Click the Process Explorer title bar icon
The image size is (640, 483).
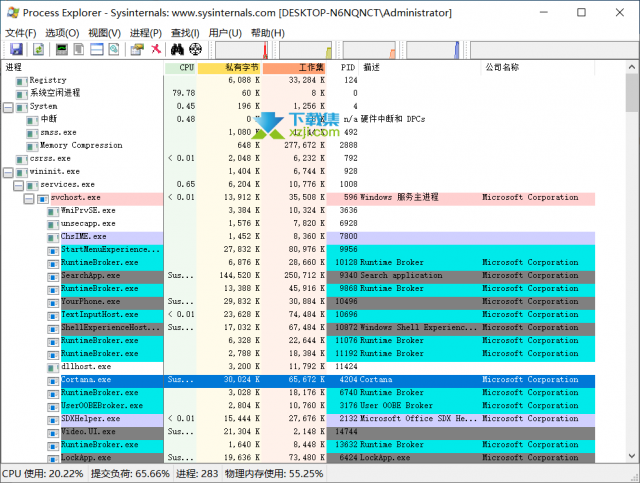(x=13, y=13)
